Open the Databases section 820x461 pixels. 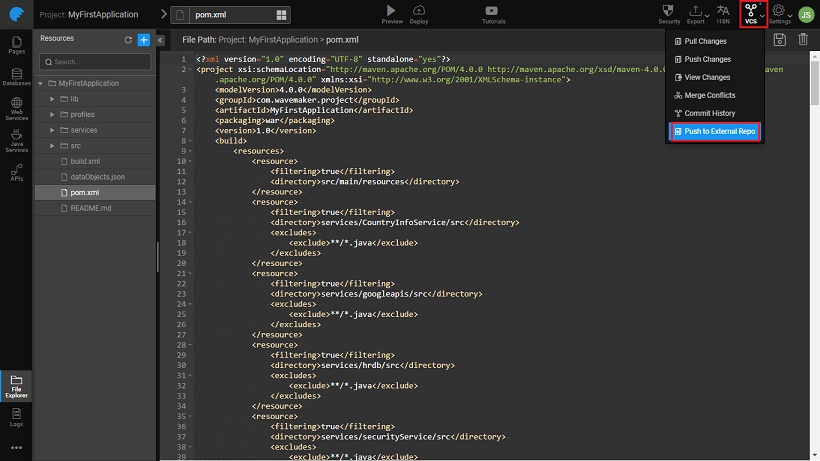click(16, 76)
